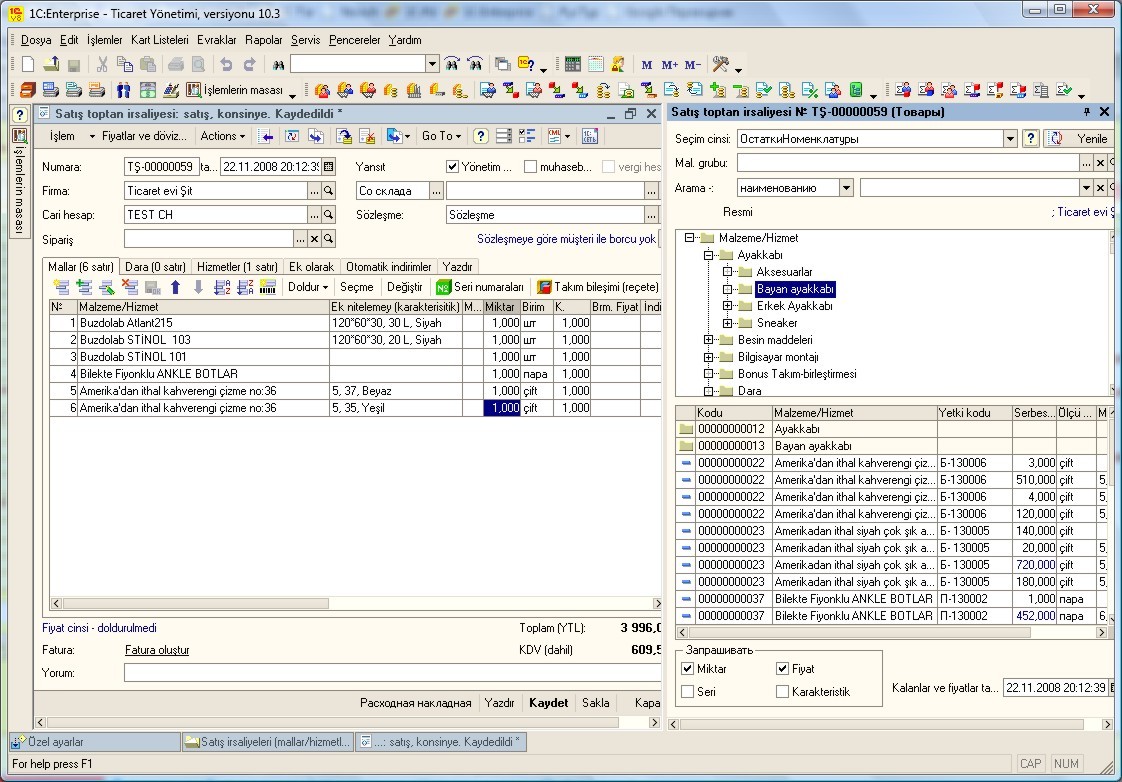Click the Yorum input field
Image resolution: width=1122 pixels, height=782 pixels.
[x=392, y=673]
